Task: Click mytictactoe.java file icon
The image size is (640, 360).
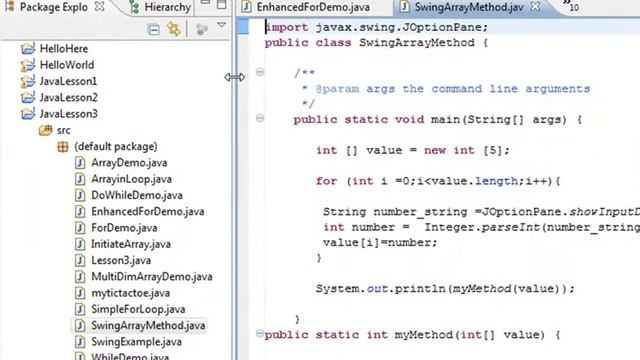Action: click(80, 293)
